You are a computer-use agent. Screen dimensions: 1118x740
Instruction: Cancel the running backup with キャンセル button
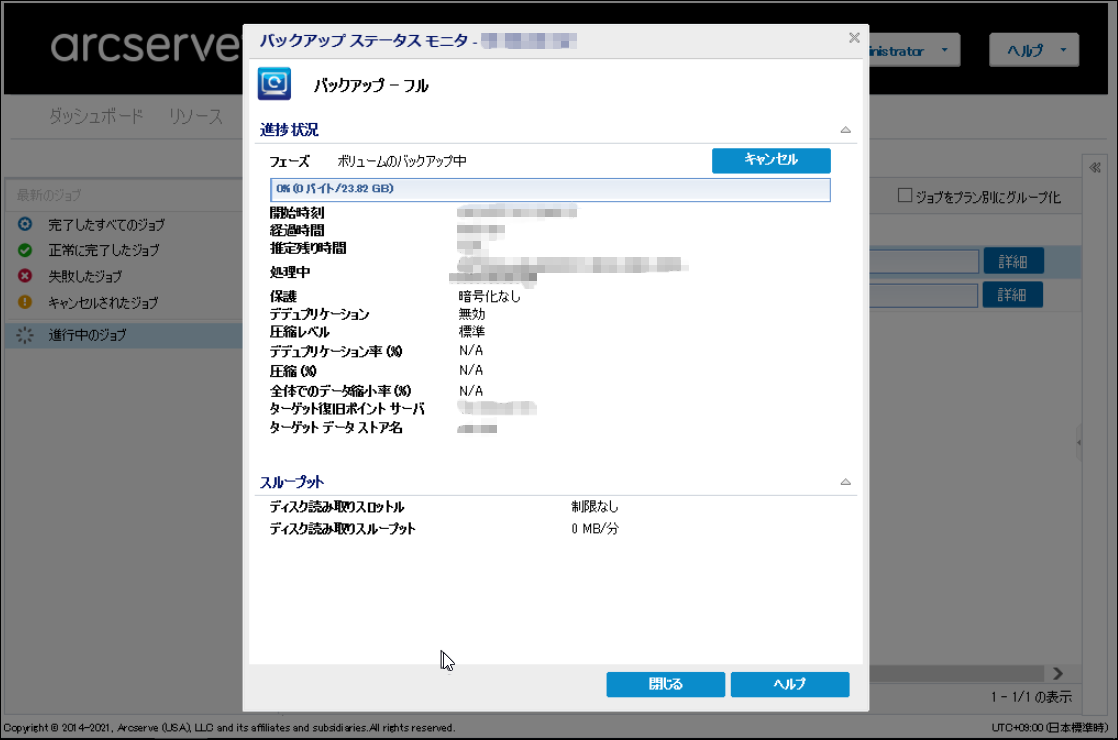click(771, 160)
